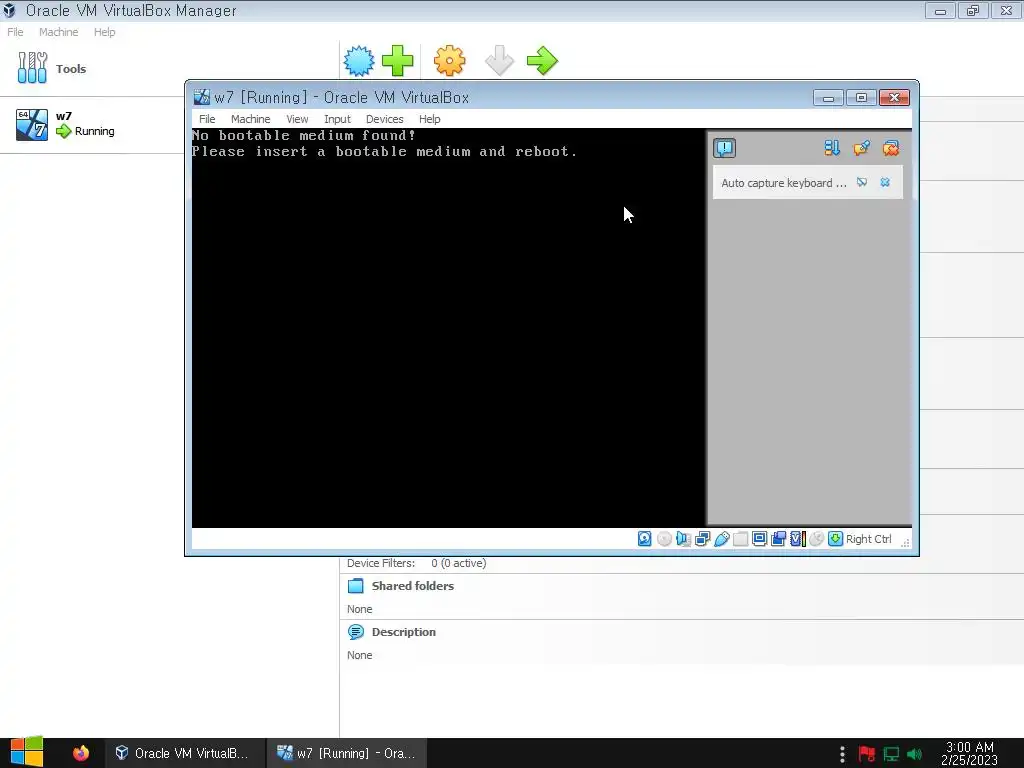Viewport: 1024px width, 768px height.
Task: Click the notification order sort icon
Action: [832, 148]
